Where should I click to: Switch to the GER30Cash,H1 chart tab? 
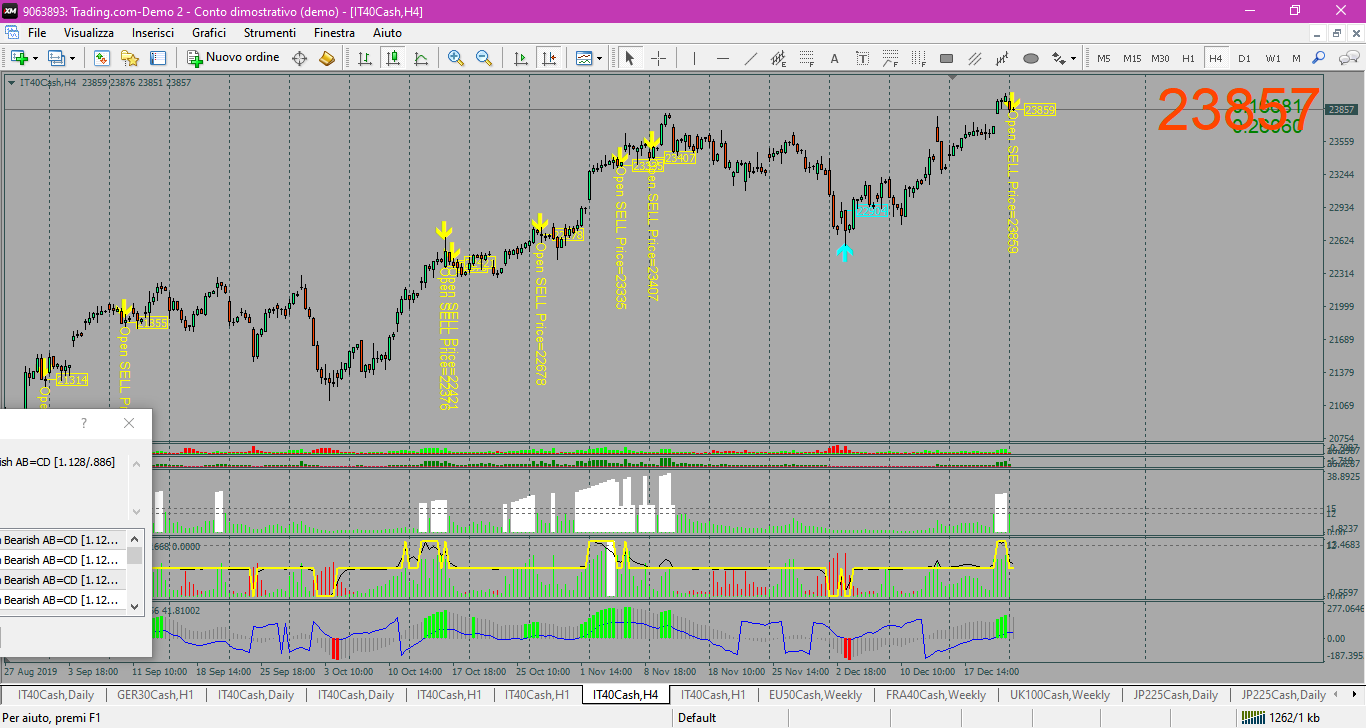155,695
